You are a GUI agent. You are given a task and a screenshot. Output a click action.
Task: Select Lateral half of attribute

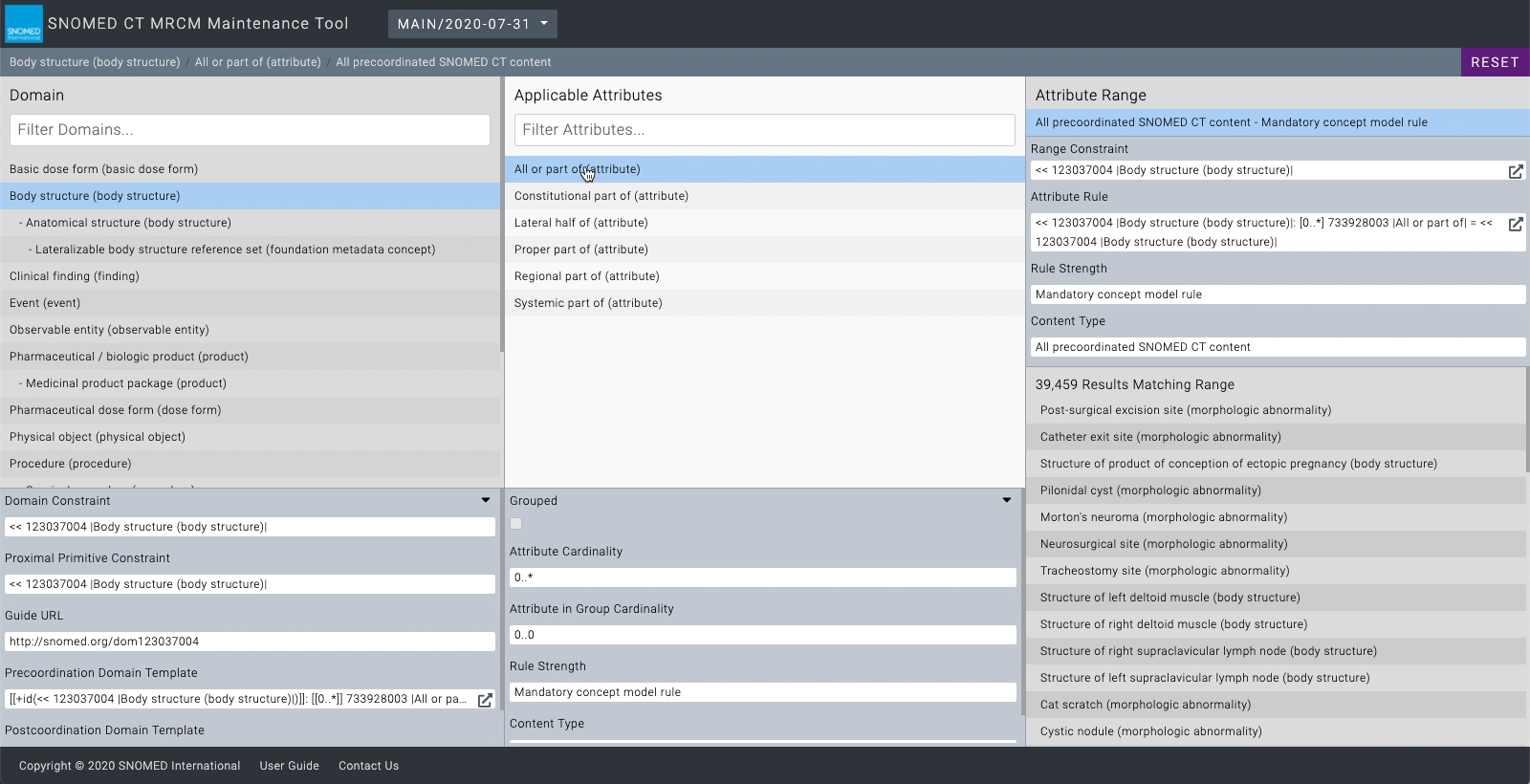[765, 223]
